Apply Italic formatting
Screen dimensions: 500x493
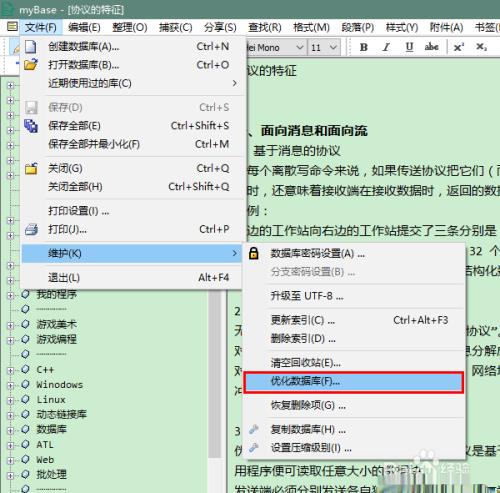[x=386, y=47]
